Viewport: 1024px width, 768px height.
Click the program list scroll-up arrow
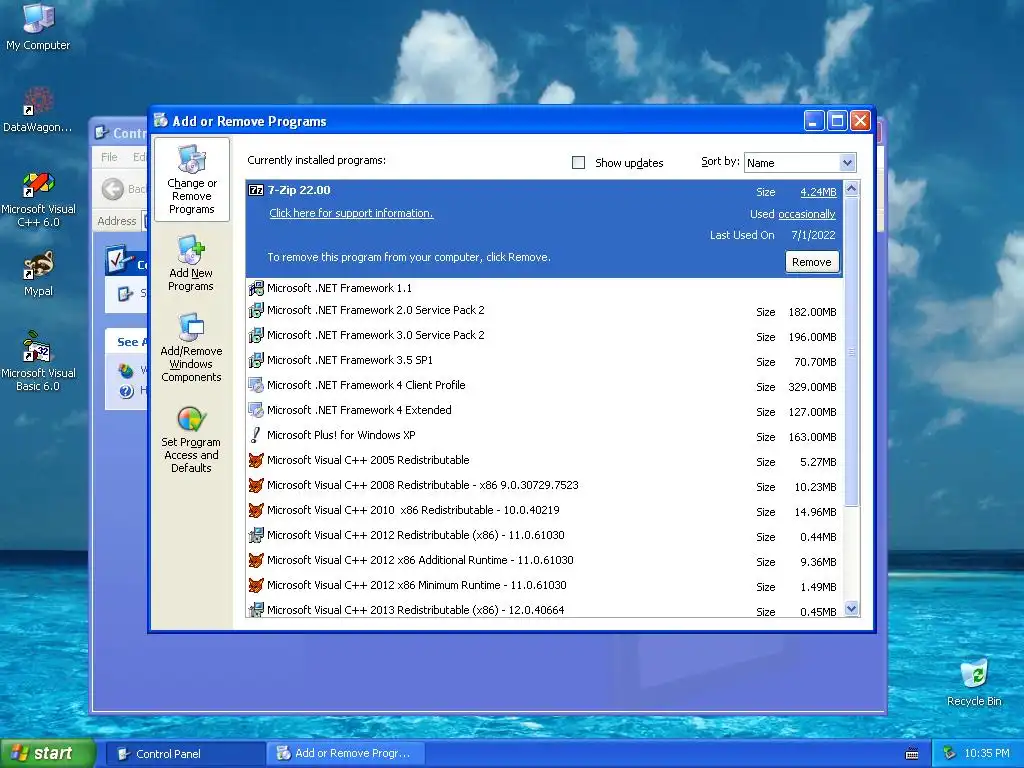tap(851, 189)
